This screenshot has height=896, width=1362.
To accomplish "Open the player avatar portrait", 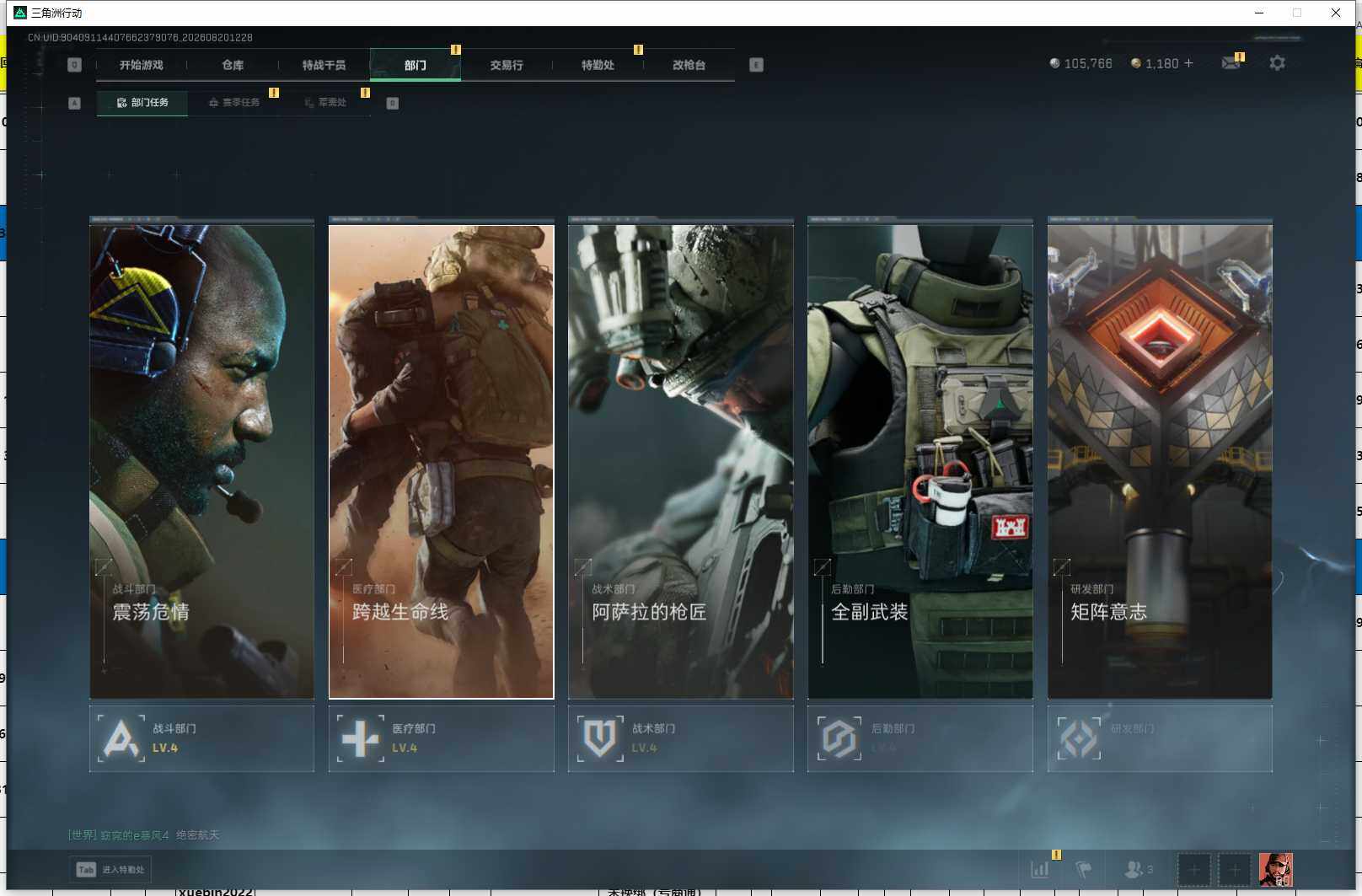I will pyautogui.click(x=1276, y=869).
